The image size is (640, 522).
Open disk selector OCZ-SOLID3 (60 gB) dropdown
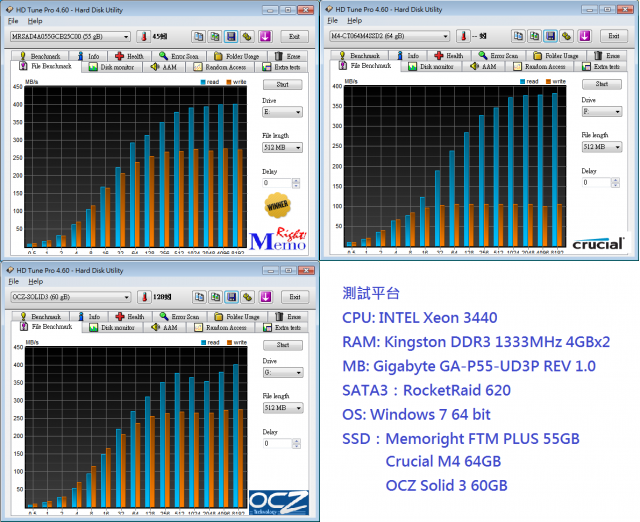tap(71, 297)
